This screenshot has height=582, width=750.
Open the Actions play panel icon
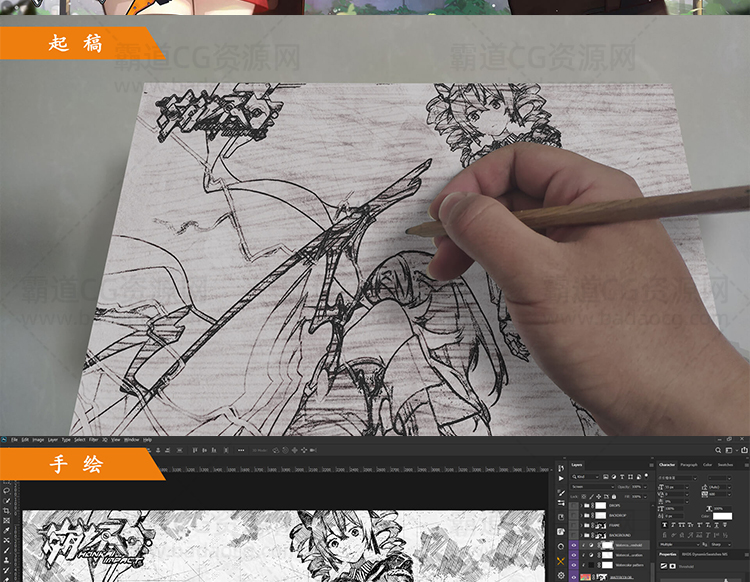coord(561,479)
